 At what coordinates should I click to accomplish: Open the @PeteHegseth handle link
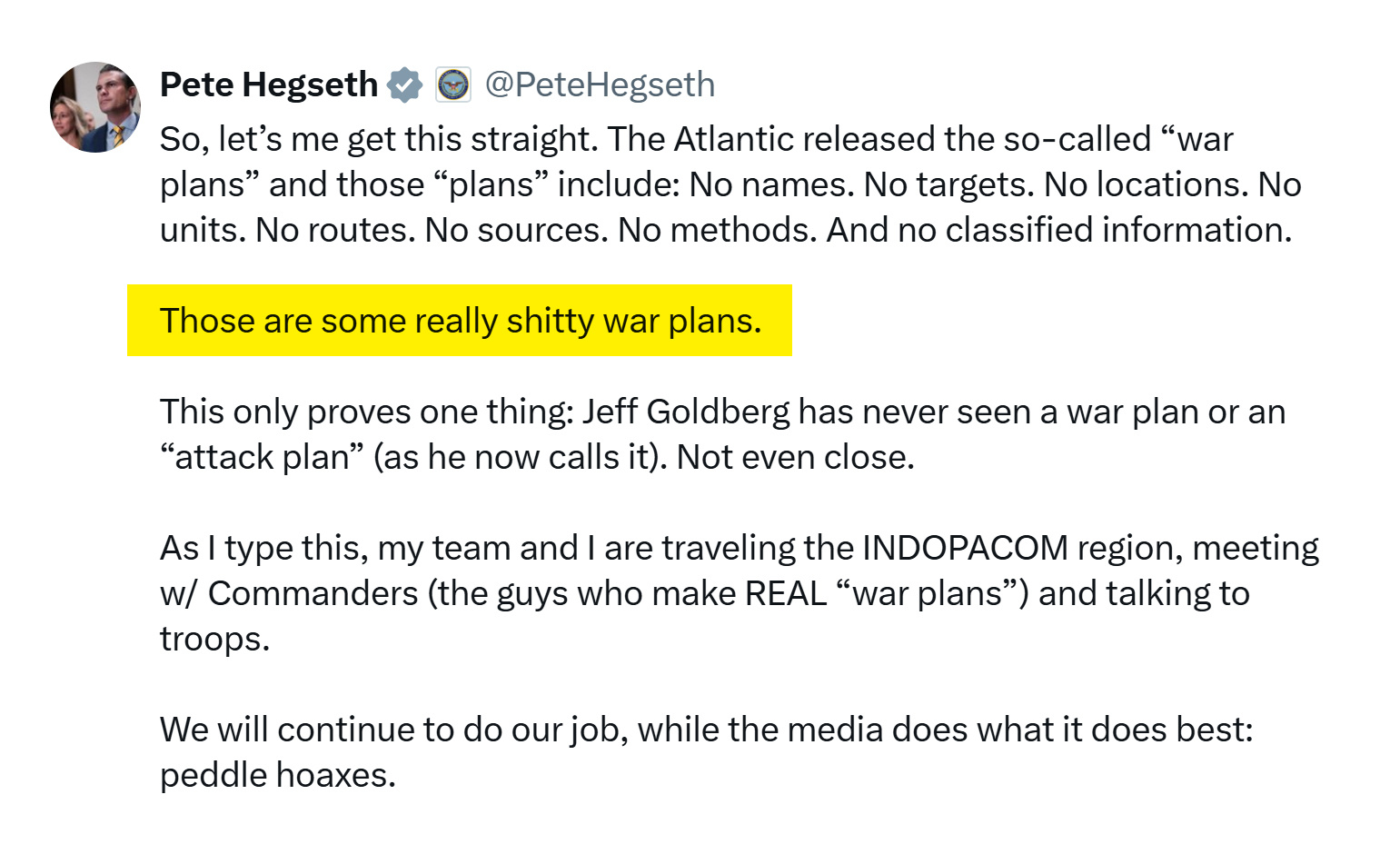601,84
